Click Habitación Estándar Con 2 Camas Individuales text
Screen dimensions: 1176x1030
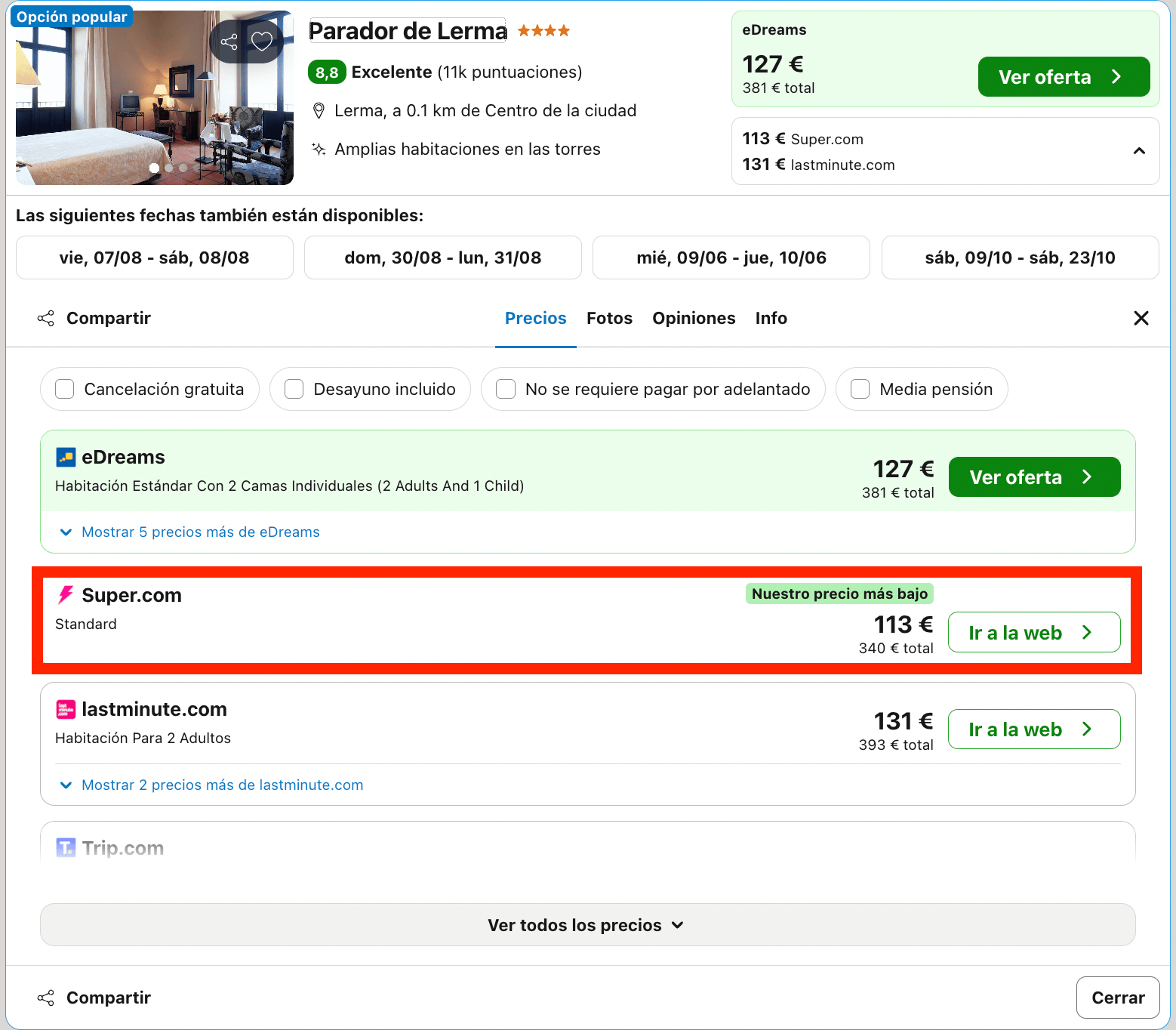coord(290,486)
